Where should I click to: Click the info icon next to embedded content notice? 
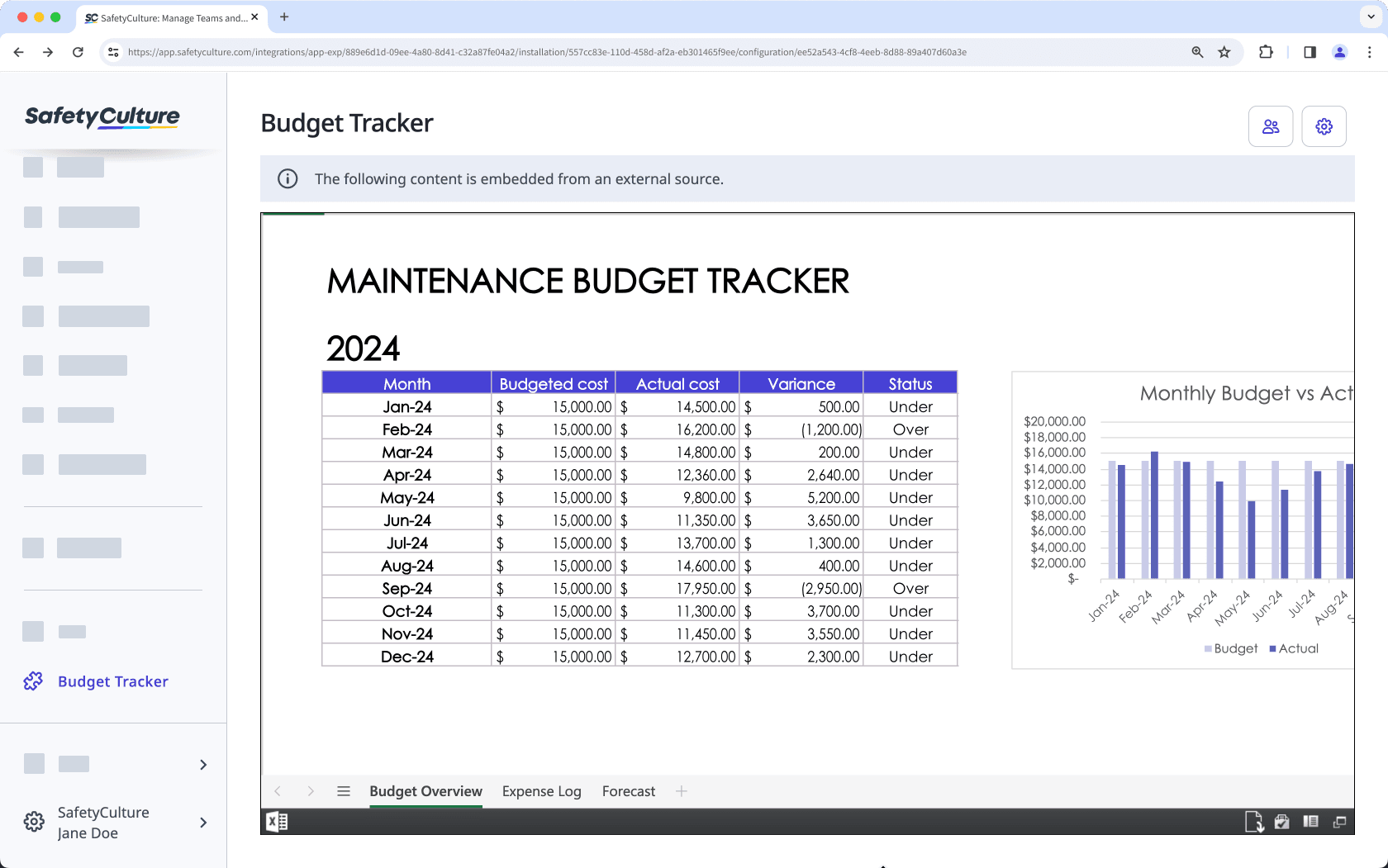point(288,178)
